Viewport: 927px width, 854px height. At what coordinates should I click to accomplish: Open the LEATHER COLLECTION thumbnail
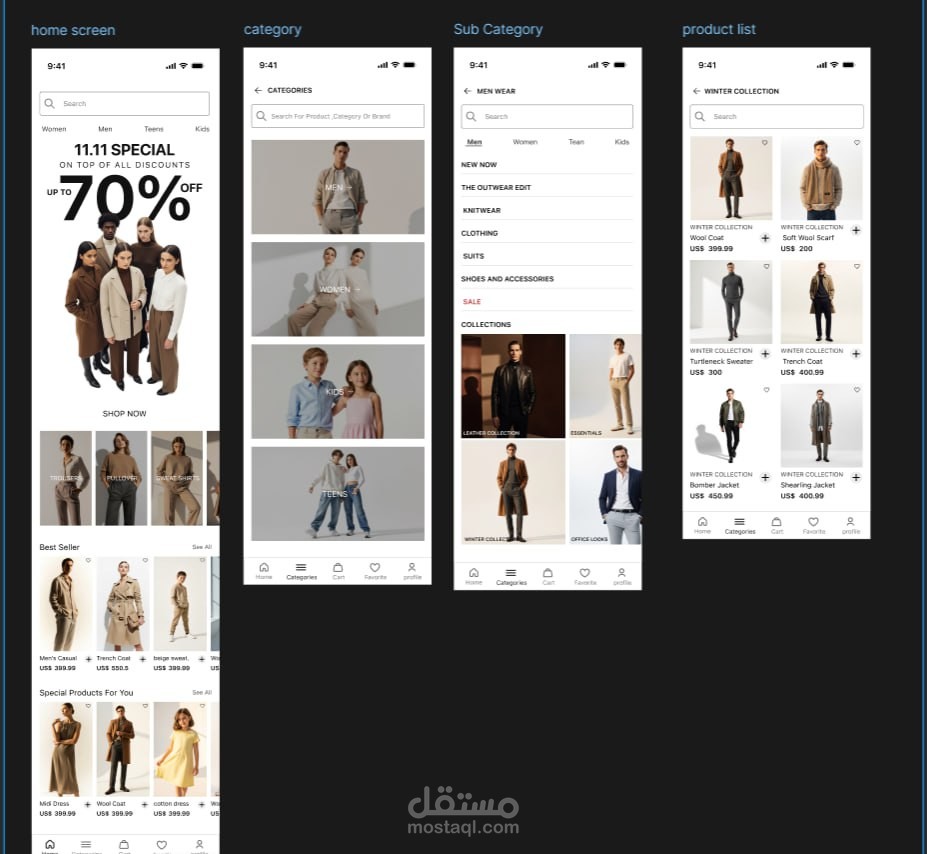click(513, 386)
